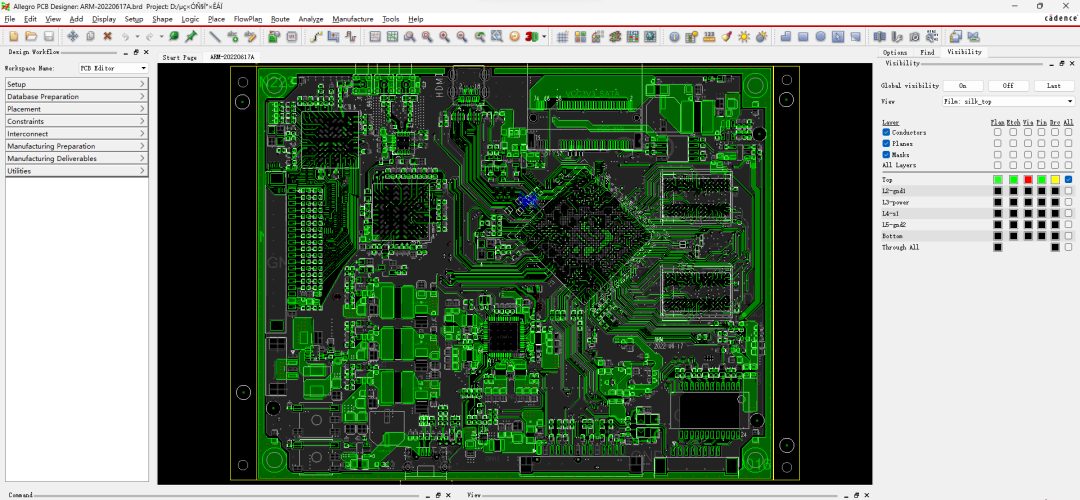Click the Zoom In magnifier icon
Image resolution: width=1080 pixels, height=500 pixels.
444,37
